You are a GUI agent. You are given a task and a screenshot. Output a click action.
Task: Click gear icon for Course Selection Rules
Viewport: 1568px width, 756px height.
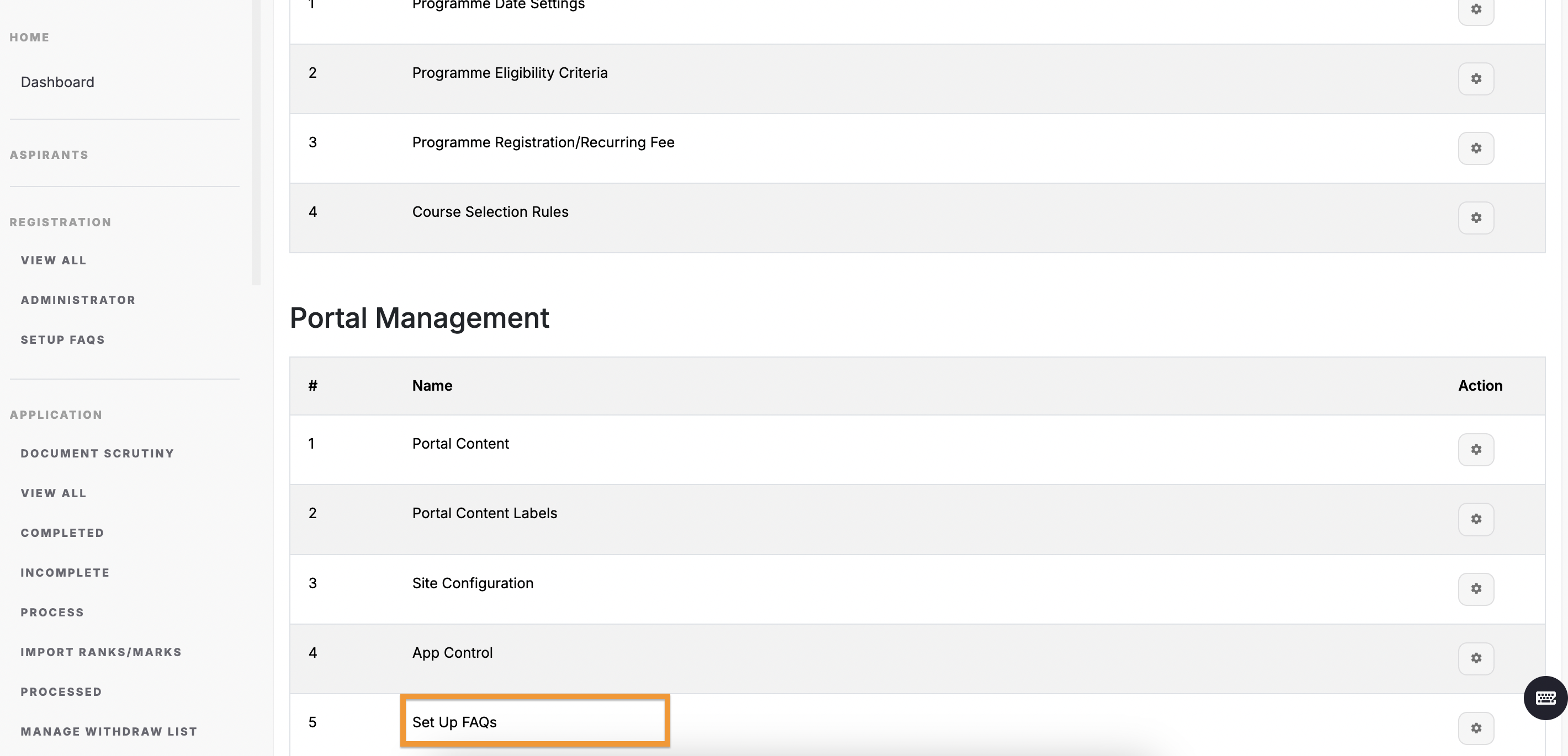tap(1475, 218)
